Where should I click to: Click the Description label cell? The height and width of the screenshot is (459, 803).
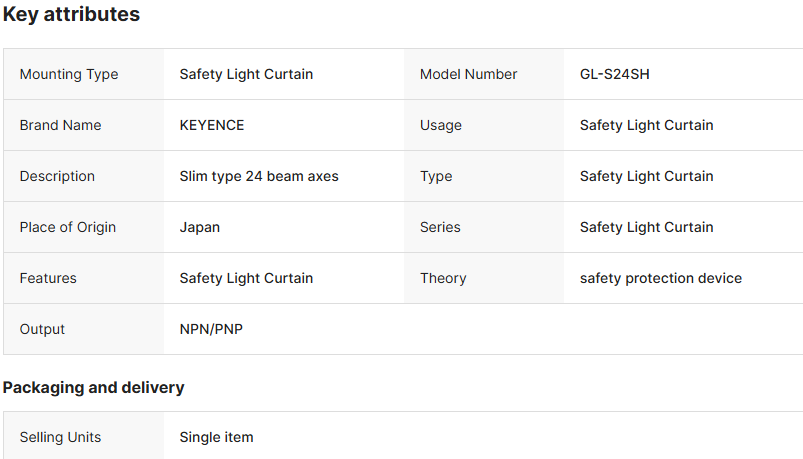click(57, 176)
